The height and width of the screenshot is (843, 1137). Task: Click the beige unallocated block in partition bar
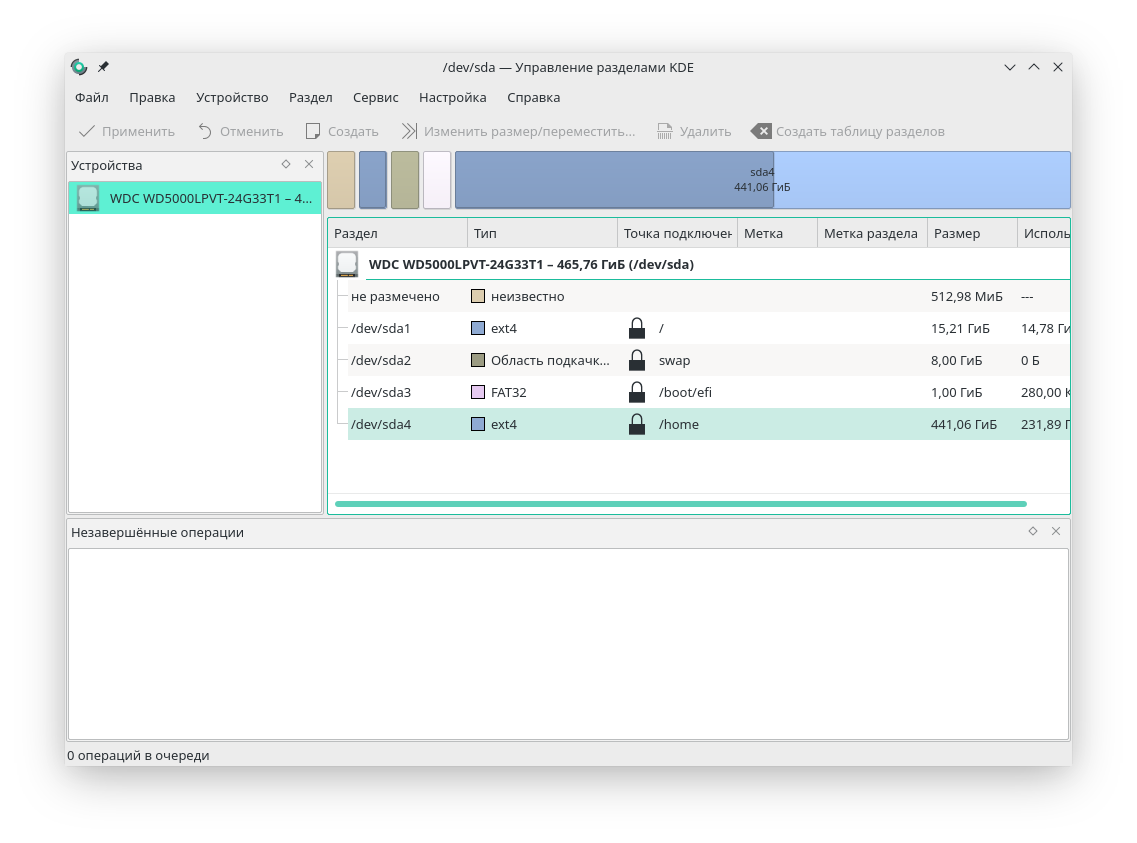[341, 180]
